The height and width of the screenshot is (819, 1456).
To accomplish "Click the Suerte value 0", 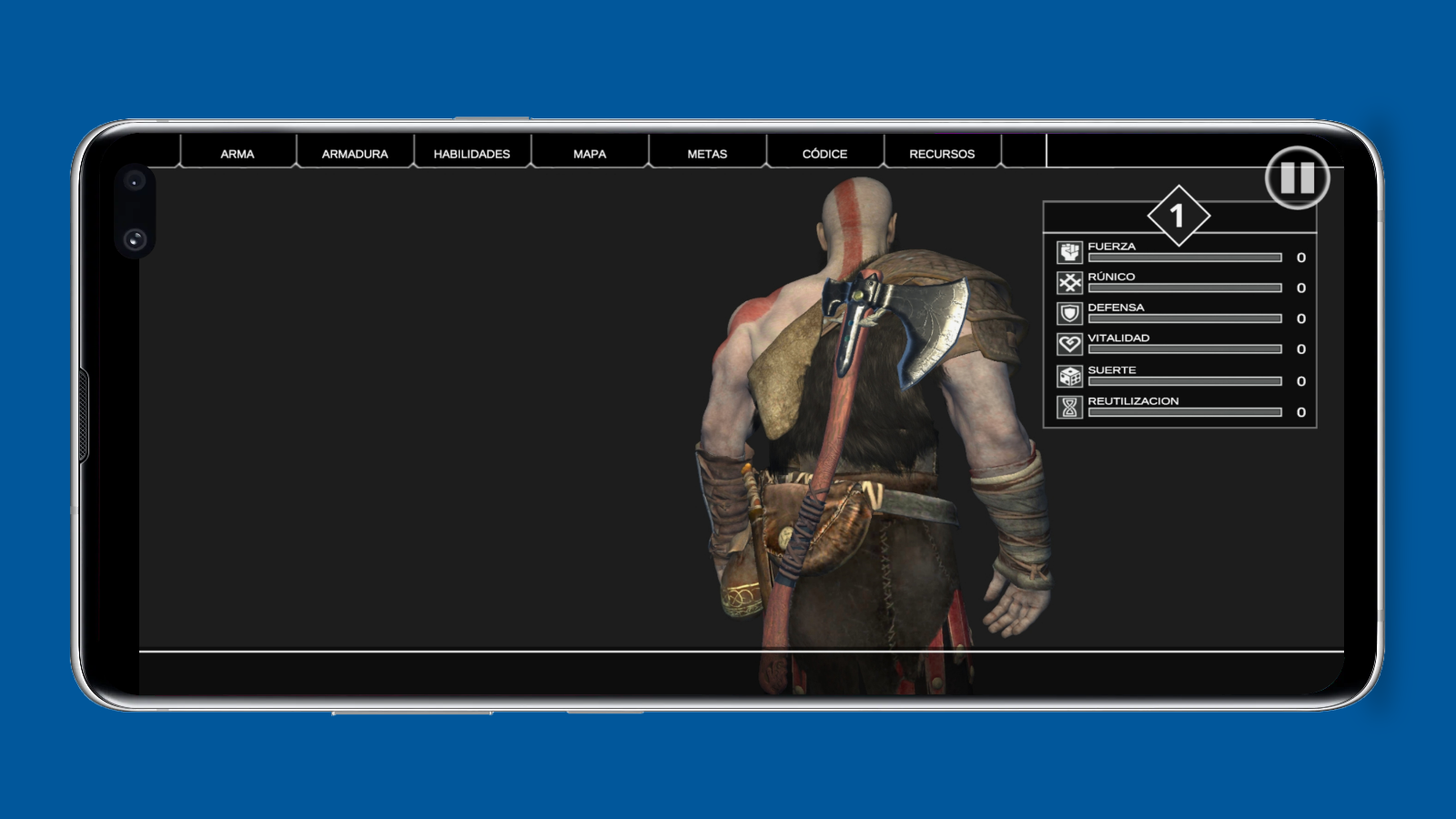I will pos(1301,381).
